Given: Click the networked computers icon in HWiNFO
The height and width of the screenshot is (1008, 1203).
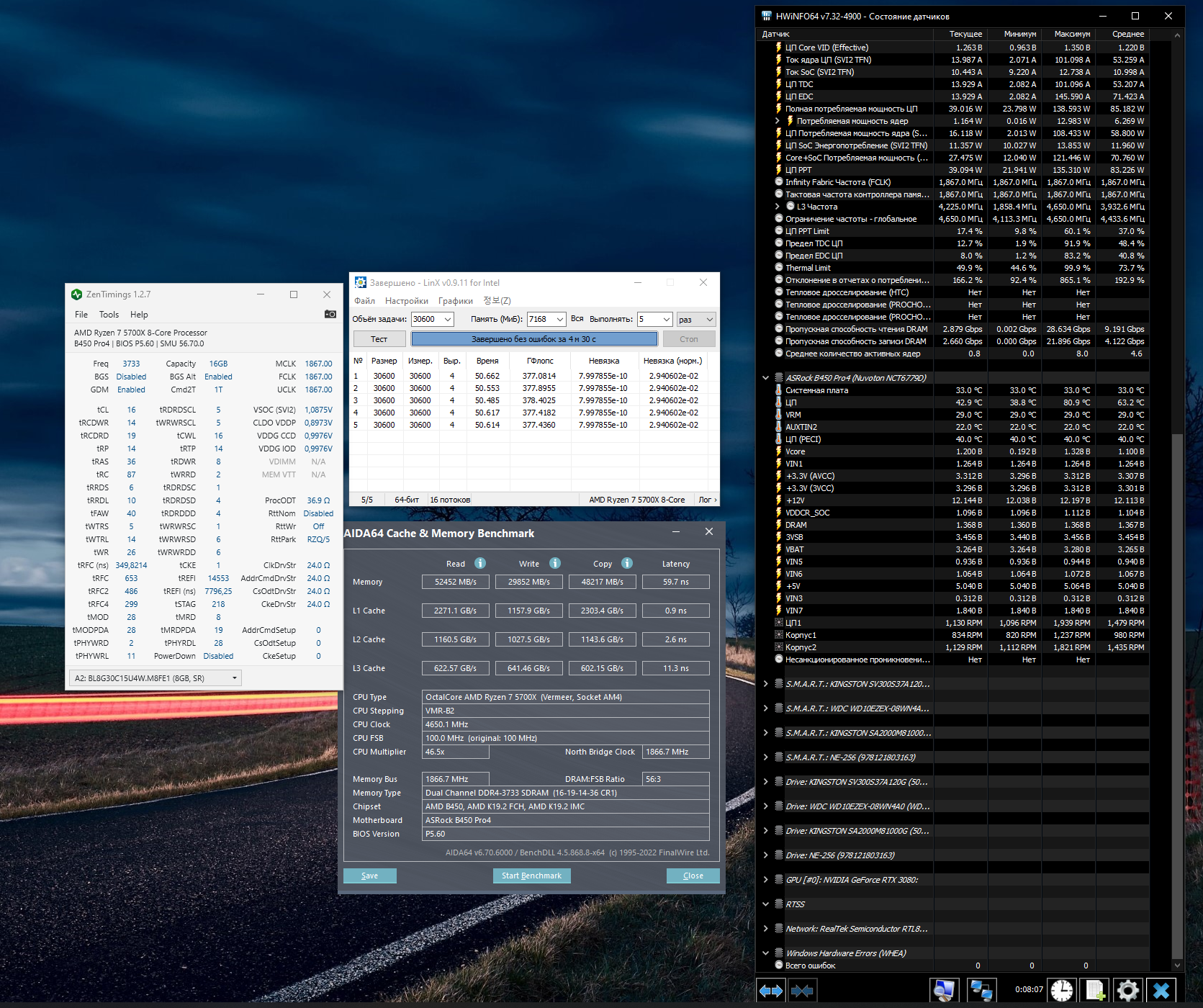Looking at the screenshot, I should point(981,991).
